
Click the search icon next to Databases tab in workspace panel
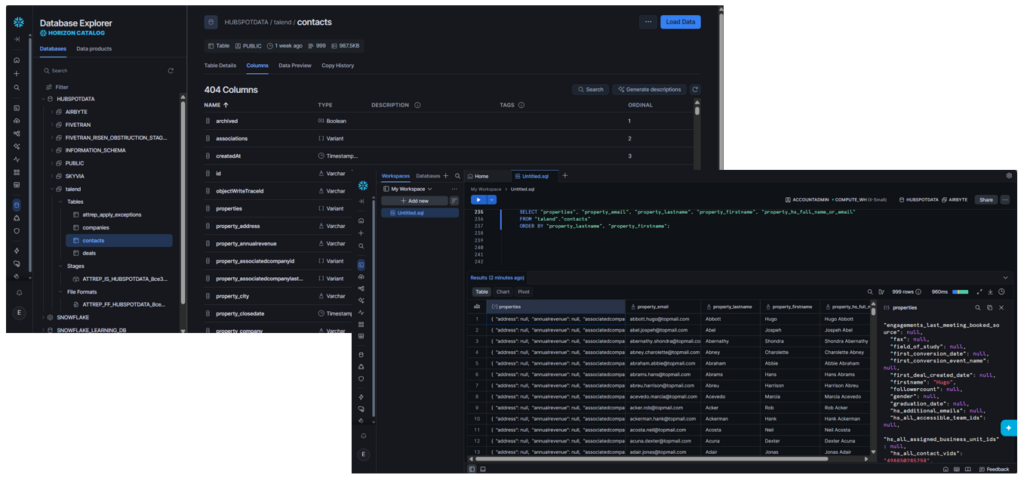pos(456,176)
